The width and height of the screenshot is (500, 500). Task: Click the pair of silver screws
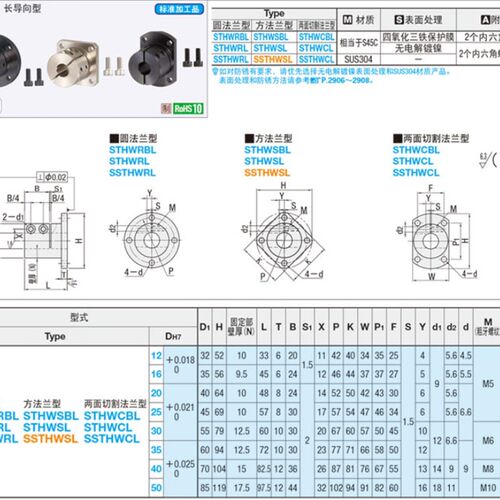[x=114, y=66]
